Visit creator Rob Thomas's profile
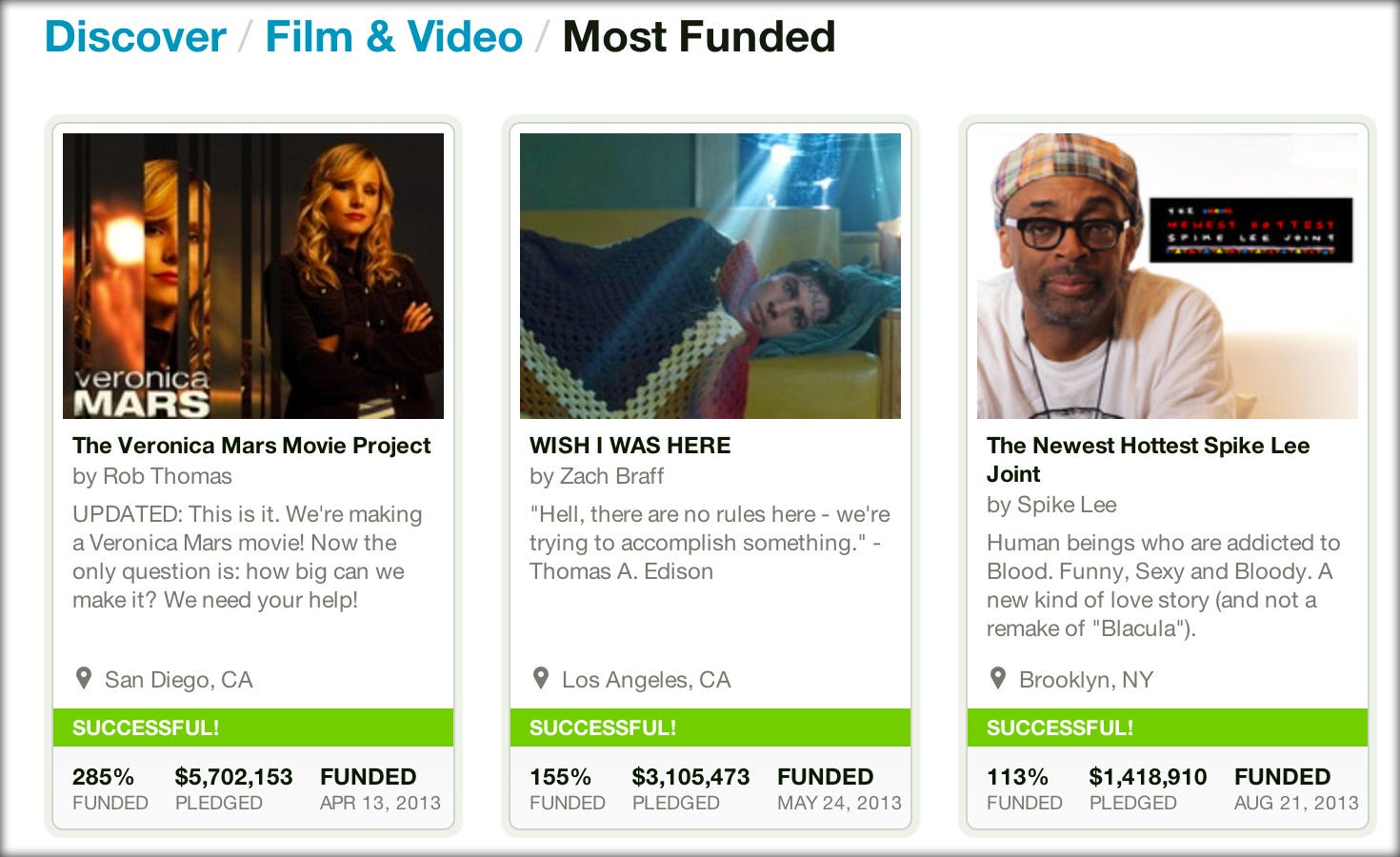Image resolution: width=1400 pixels, height=857 pixels. point(167,476)
